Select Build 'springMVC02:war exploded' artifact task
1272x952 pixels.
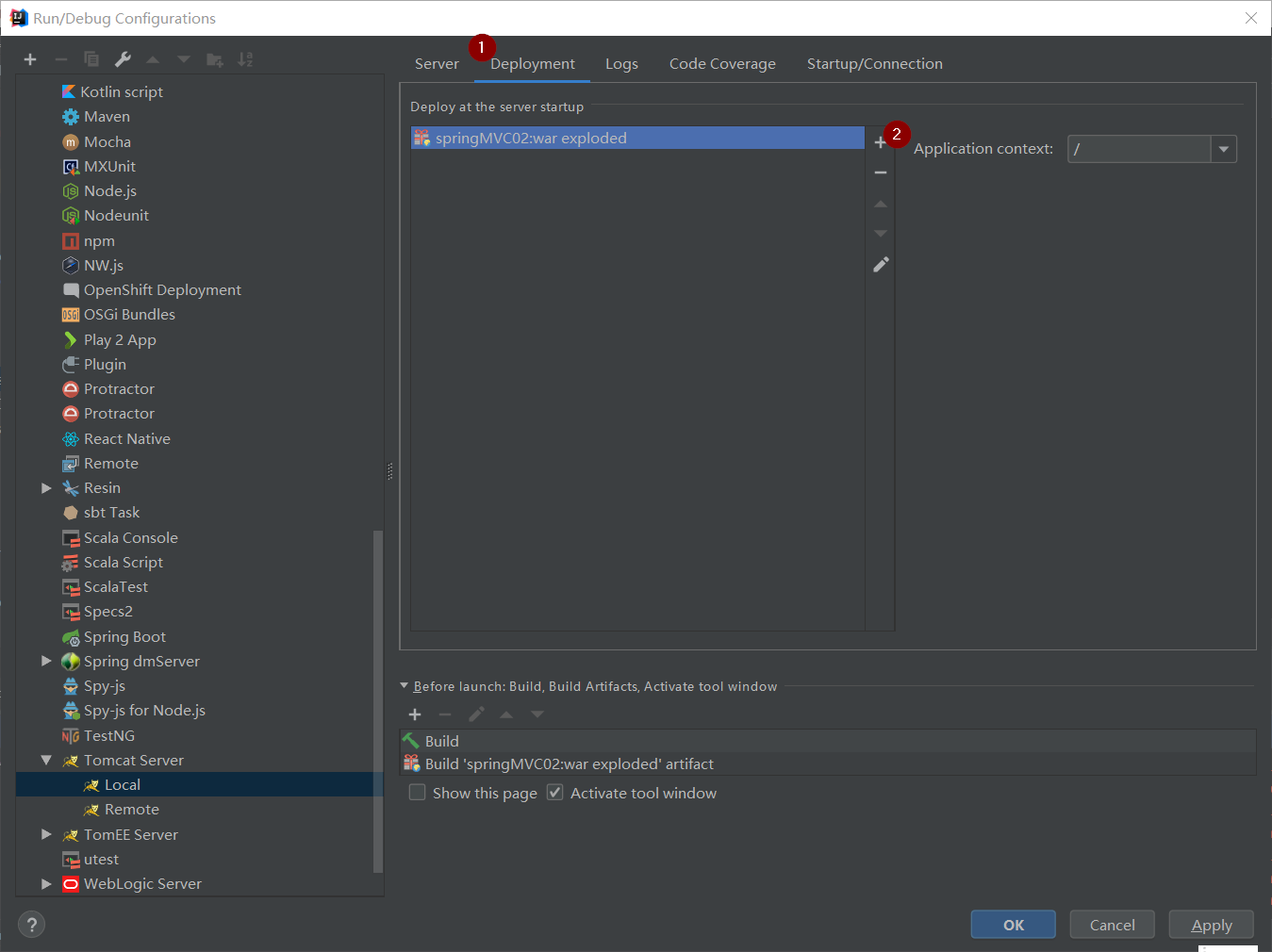tap(828, 763)
